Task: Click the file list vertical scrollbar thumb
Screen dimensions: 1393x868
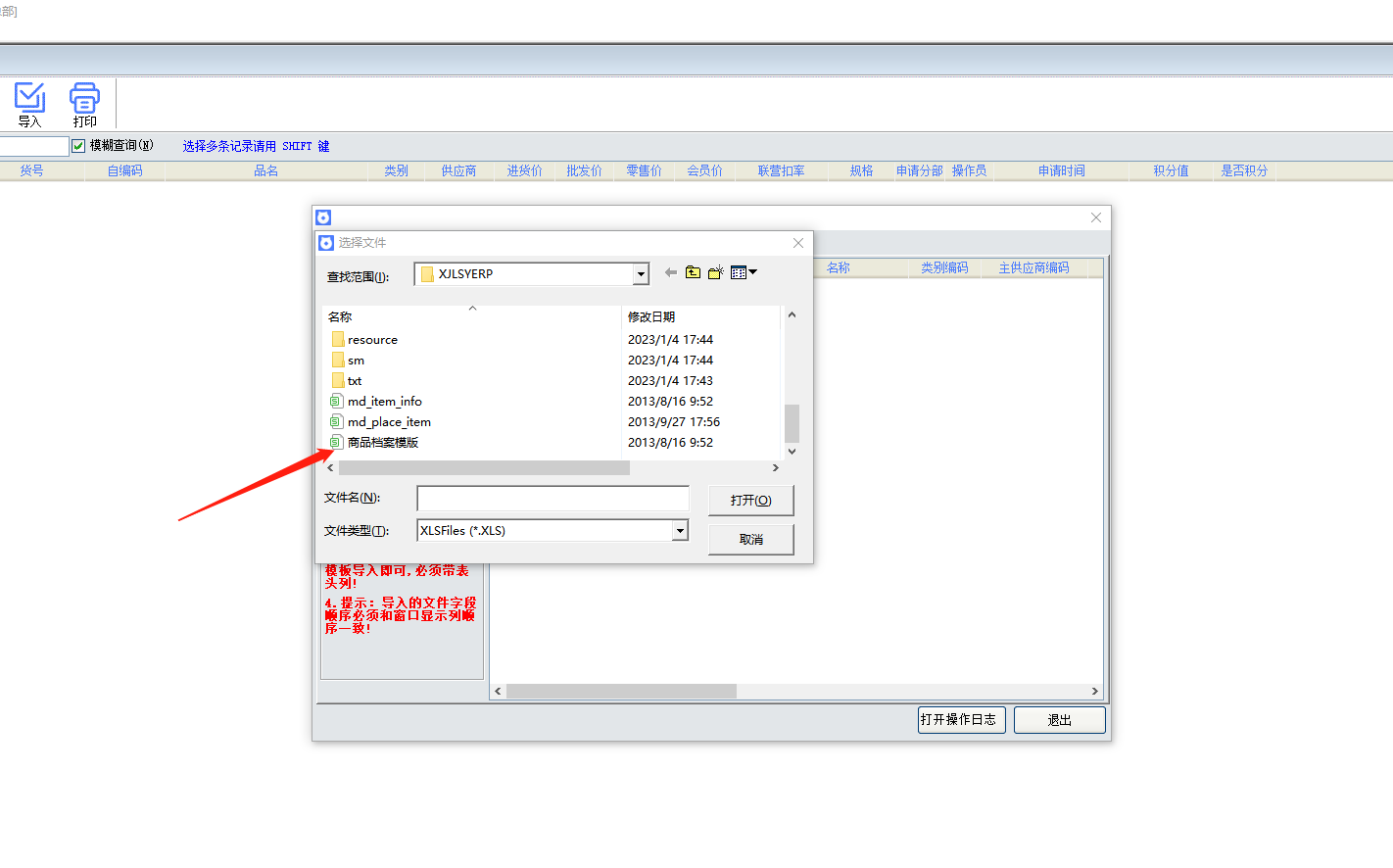Action: [x=792, y=424]
